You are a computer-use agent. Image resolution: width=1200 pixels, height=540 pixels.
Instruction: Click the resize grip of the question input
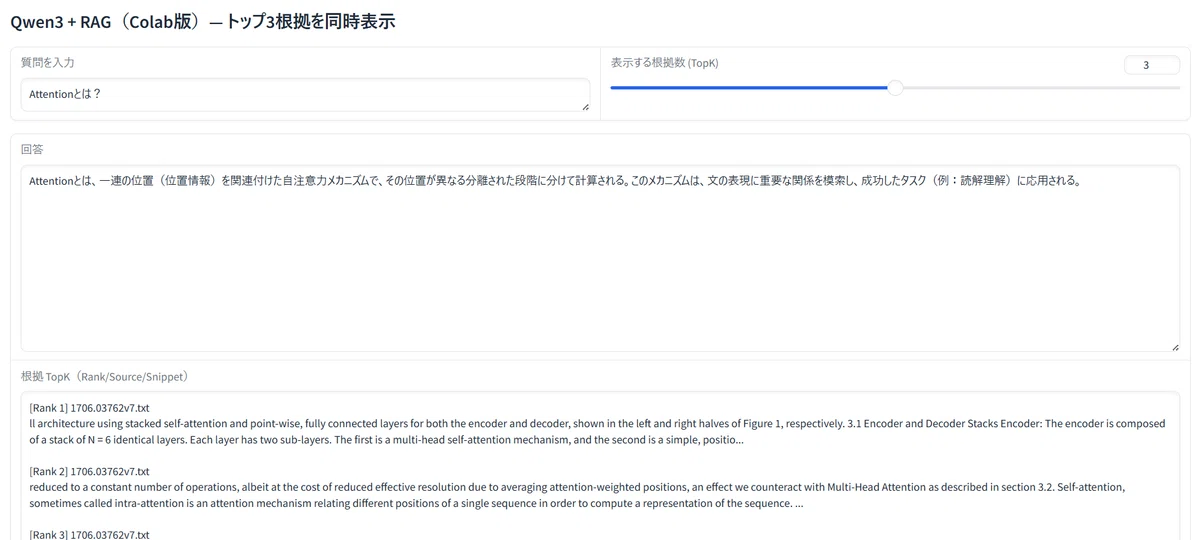click(585, 106)
